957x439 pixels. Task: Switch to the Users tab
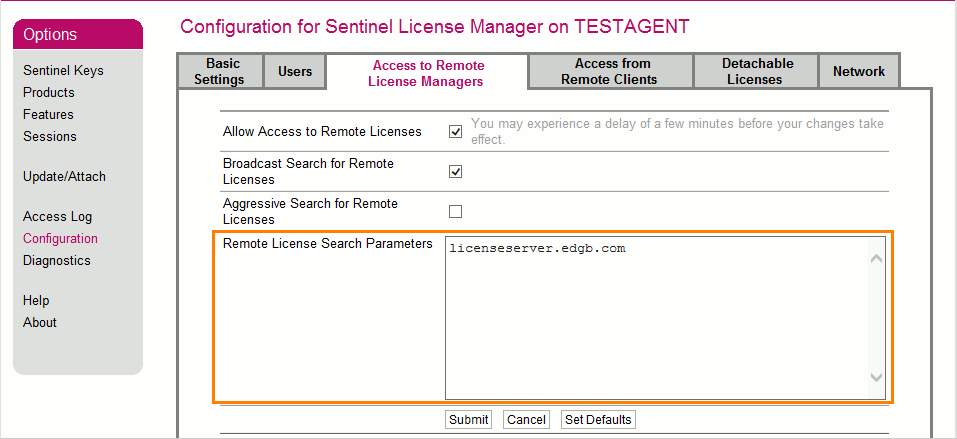tap(295, 71)
